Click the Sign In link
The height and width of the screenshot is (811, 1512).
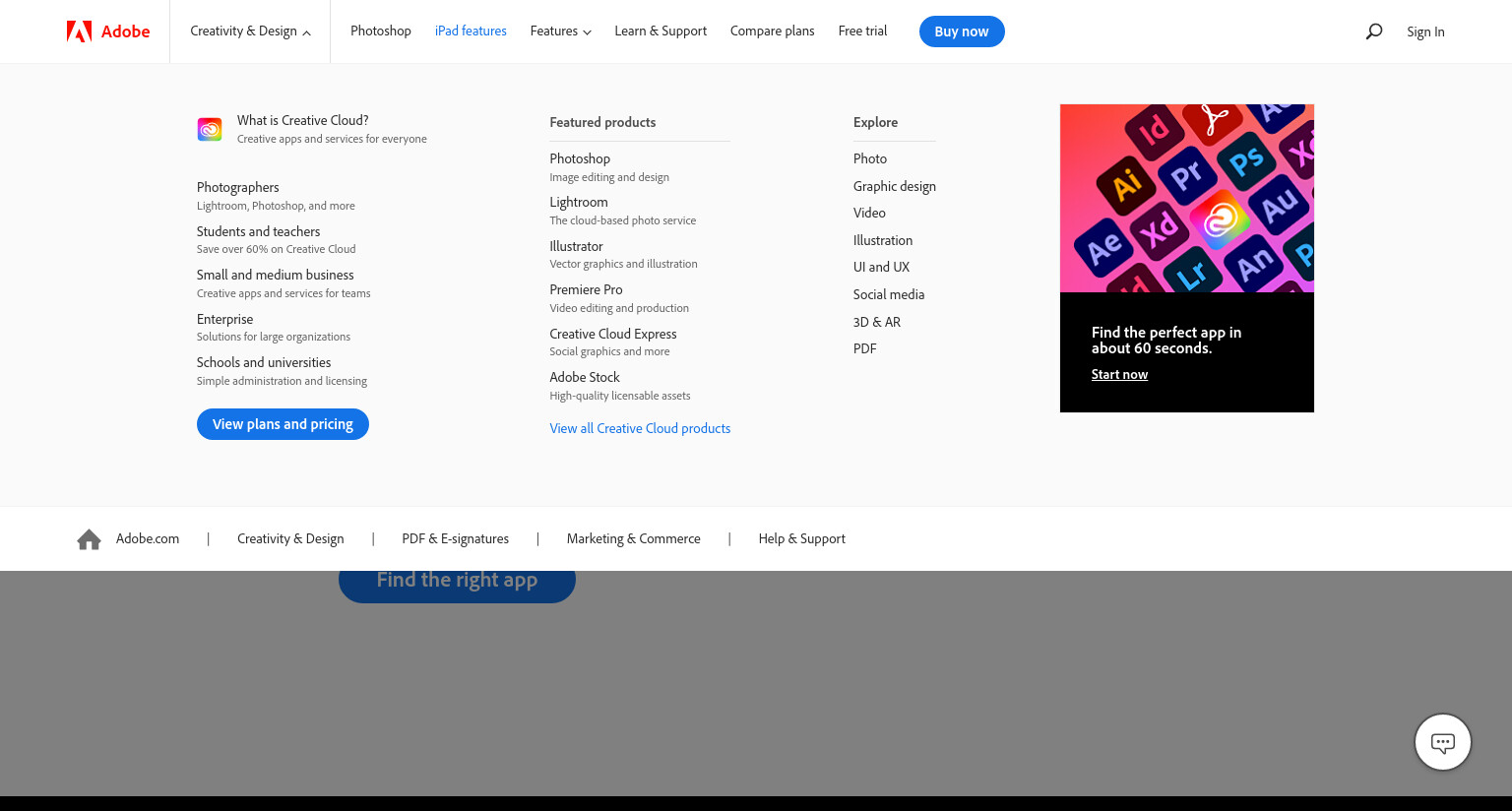coord(1425,32)
